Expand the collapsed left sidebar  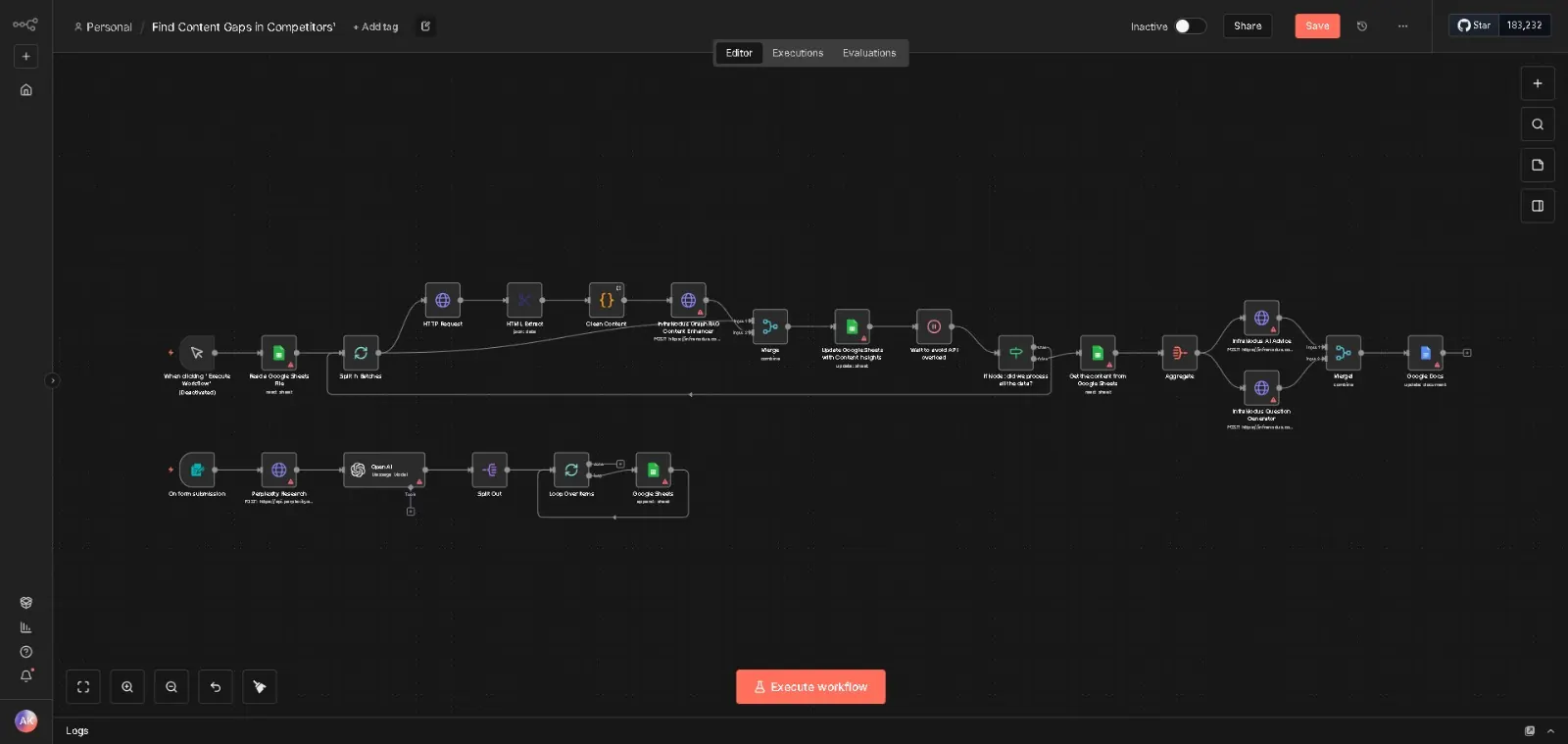[x=52, y=380]
